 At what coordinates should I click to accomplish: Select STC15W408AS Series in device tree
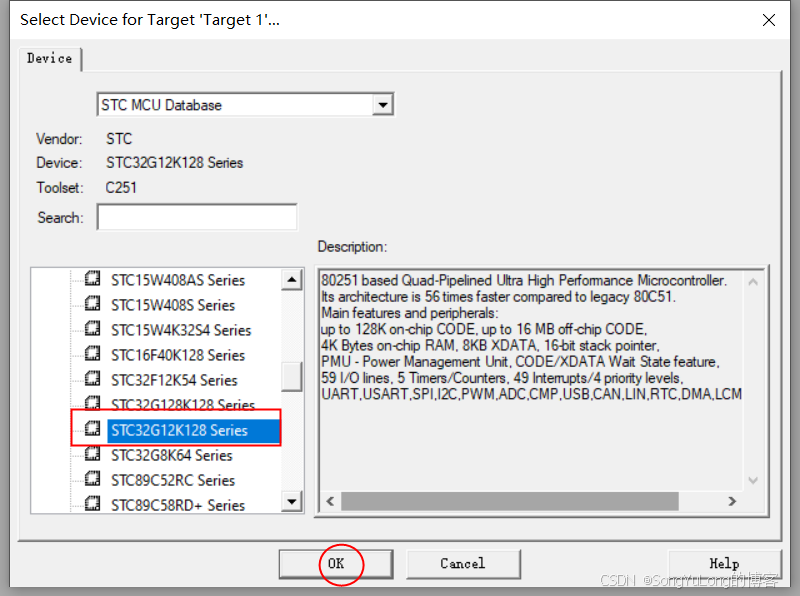coord(178,280)
